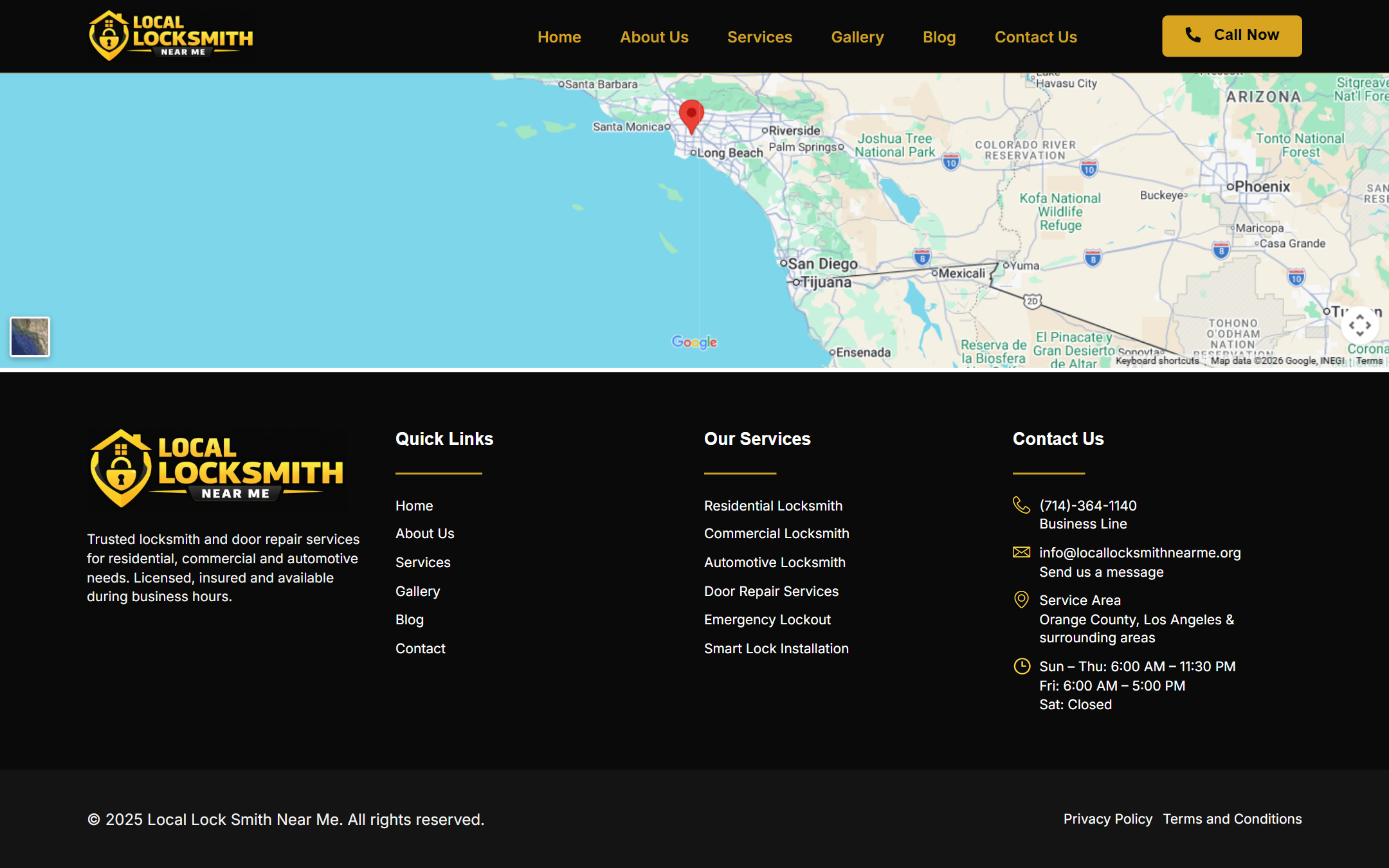Image resolution: width=1389 pixels, height=868 pixels.
Task: Click the phone icon in footer contact
Action: coord(1021,505)
